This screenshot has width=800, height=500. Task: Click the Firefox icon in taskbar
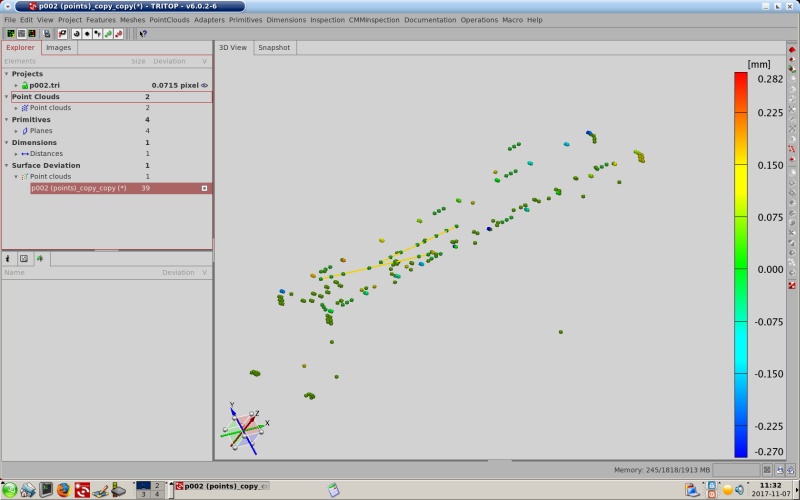64,490
